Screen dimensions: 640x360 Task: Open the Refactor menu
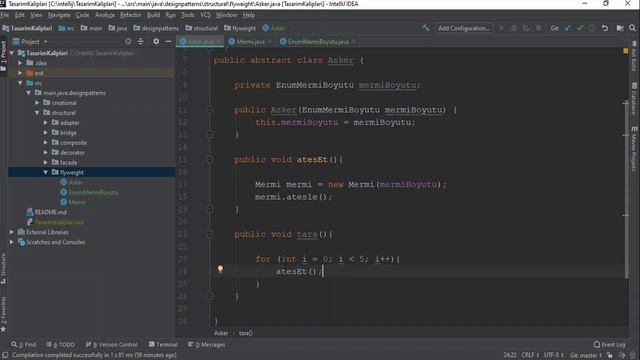point(130,15)
